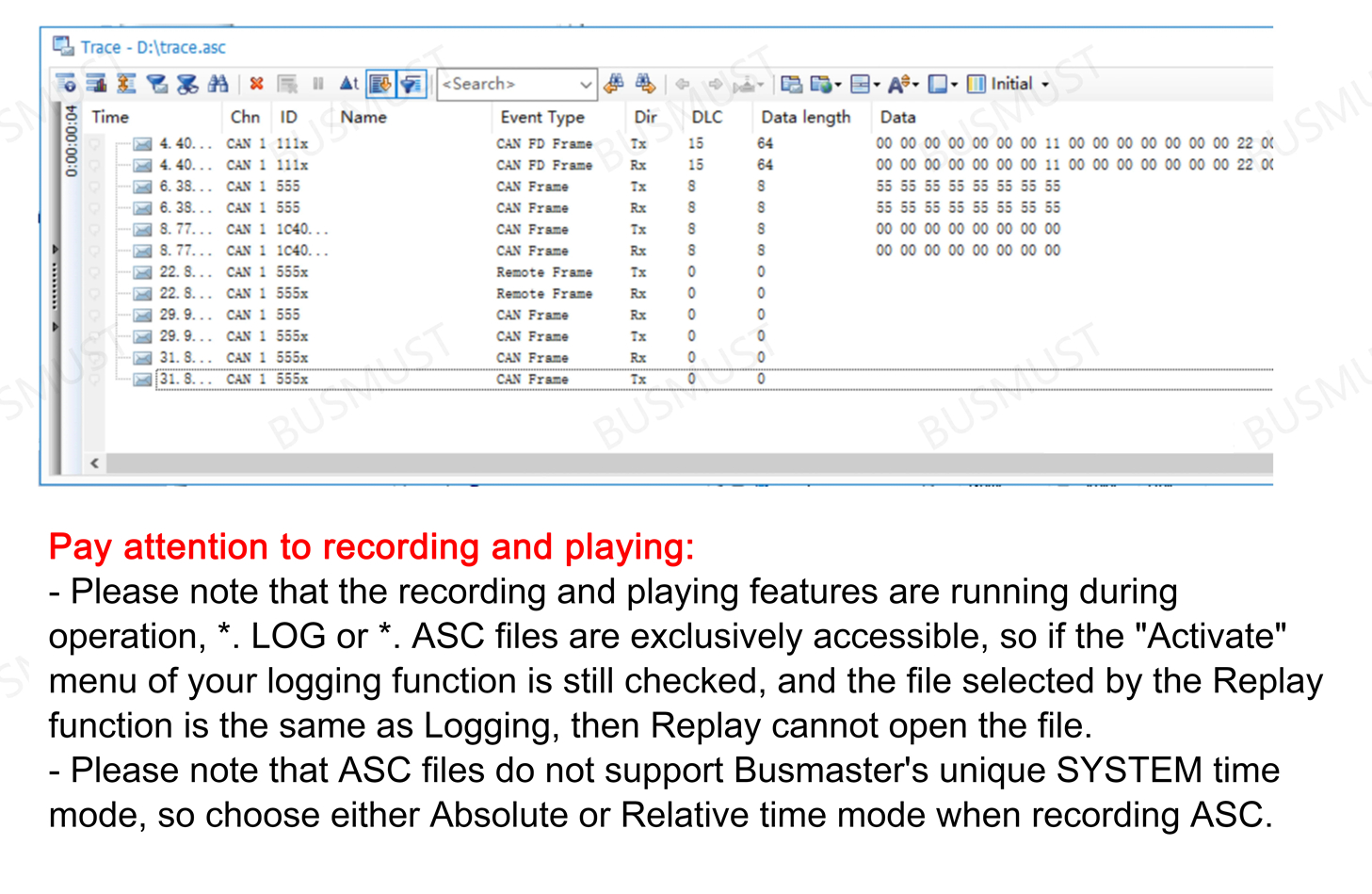Click the pause icon in trace toolbar
This screenshot has width=1372, height=894.
[318, 84]
